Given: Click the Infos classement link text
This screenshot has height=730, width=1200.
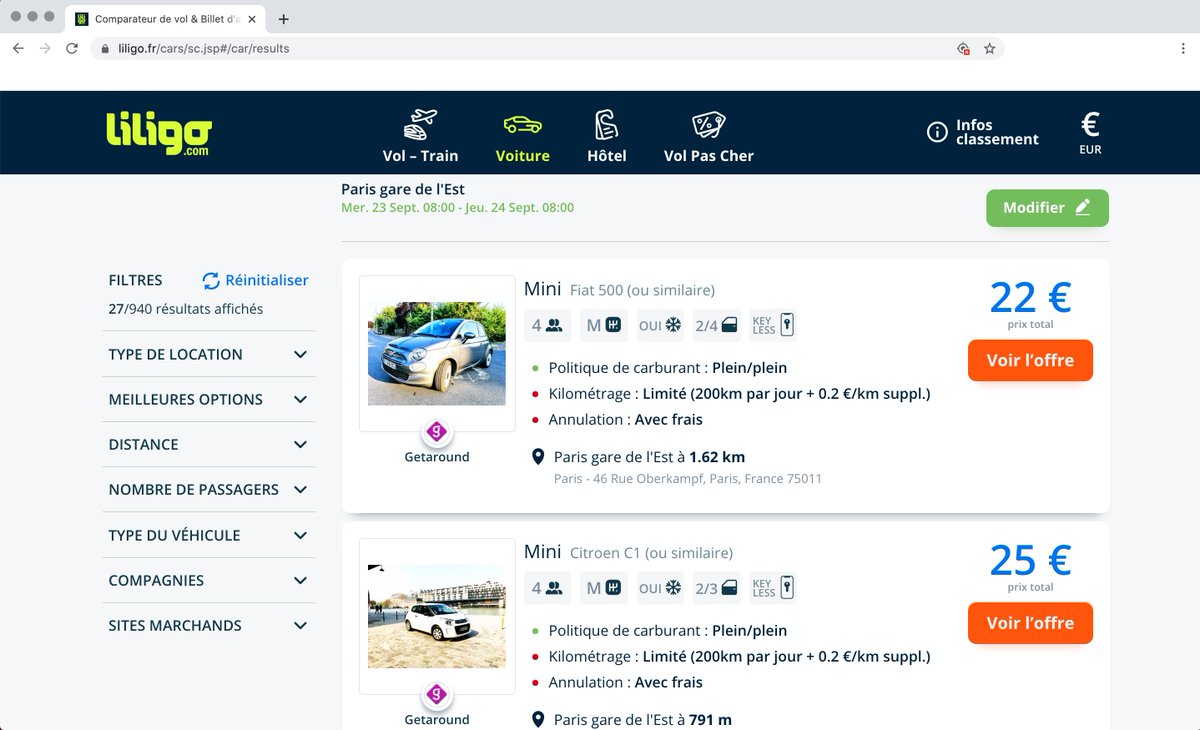Looking at the screenshot, I should (x=997, y=132).
